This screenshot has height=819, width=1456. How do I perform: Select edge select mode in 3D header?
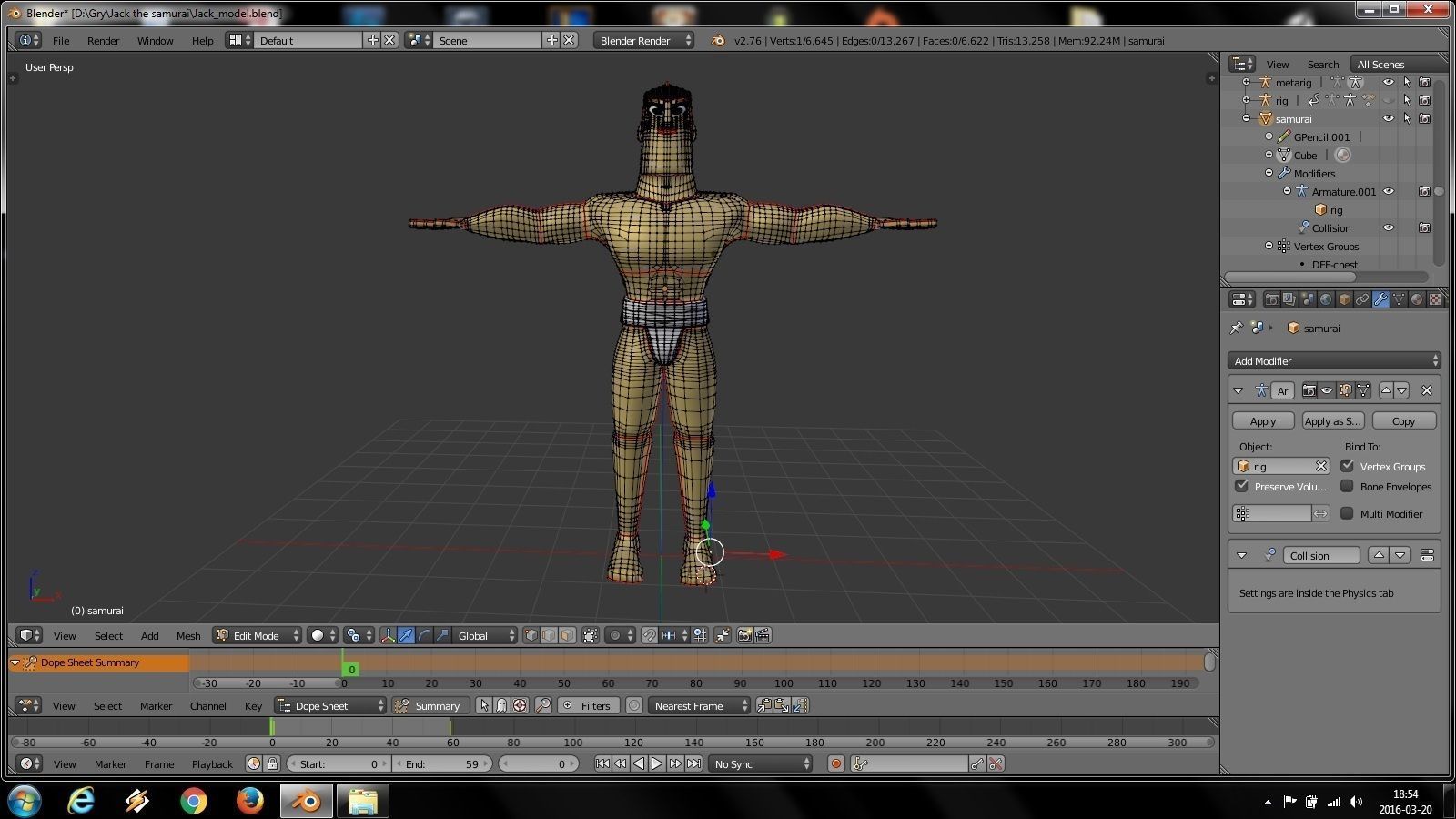coord(549,635)
